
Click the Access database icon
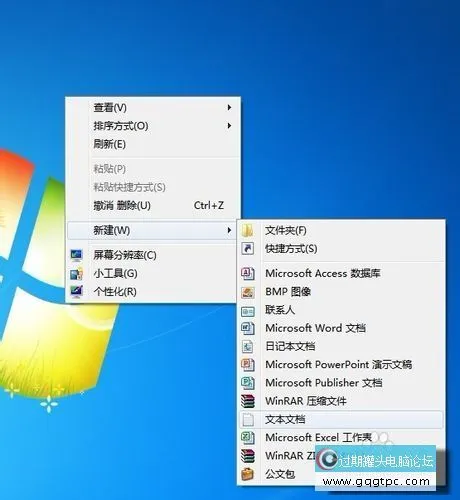point(248,273)
